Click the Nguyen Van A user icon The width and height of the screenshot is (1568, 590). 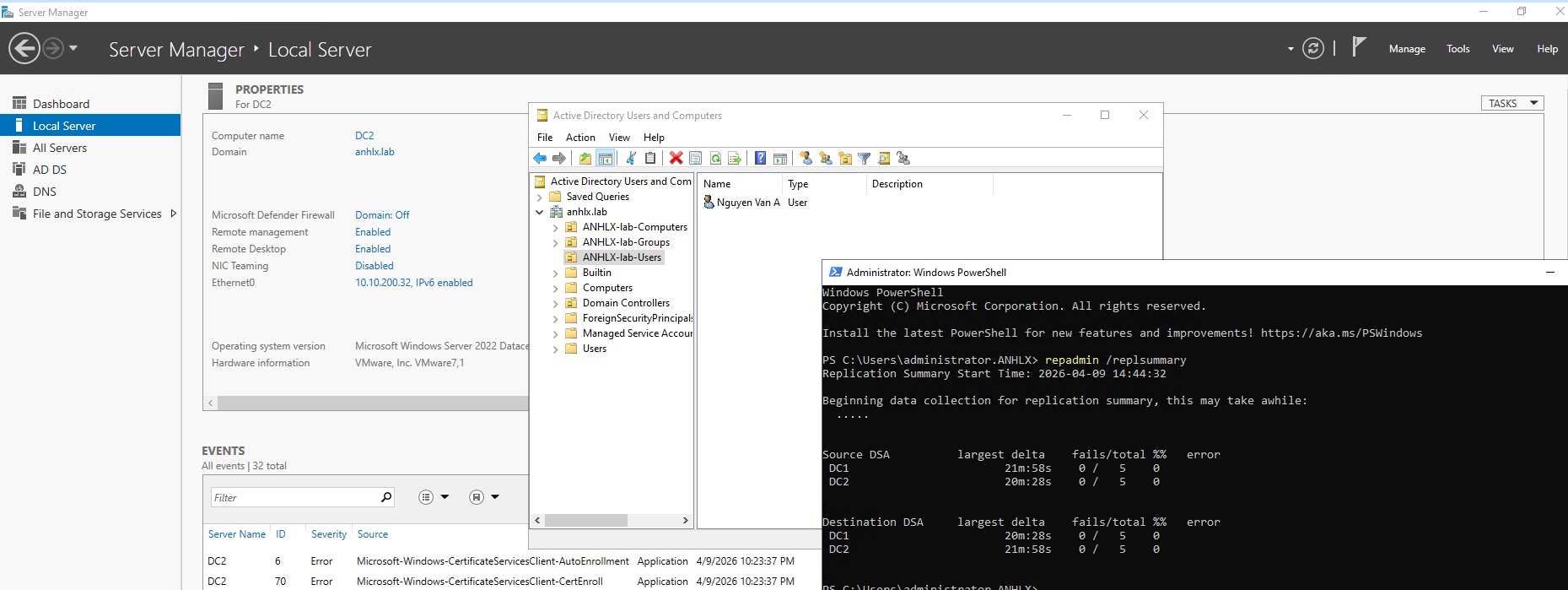pyautogui.click(x=709, y=203)
